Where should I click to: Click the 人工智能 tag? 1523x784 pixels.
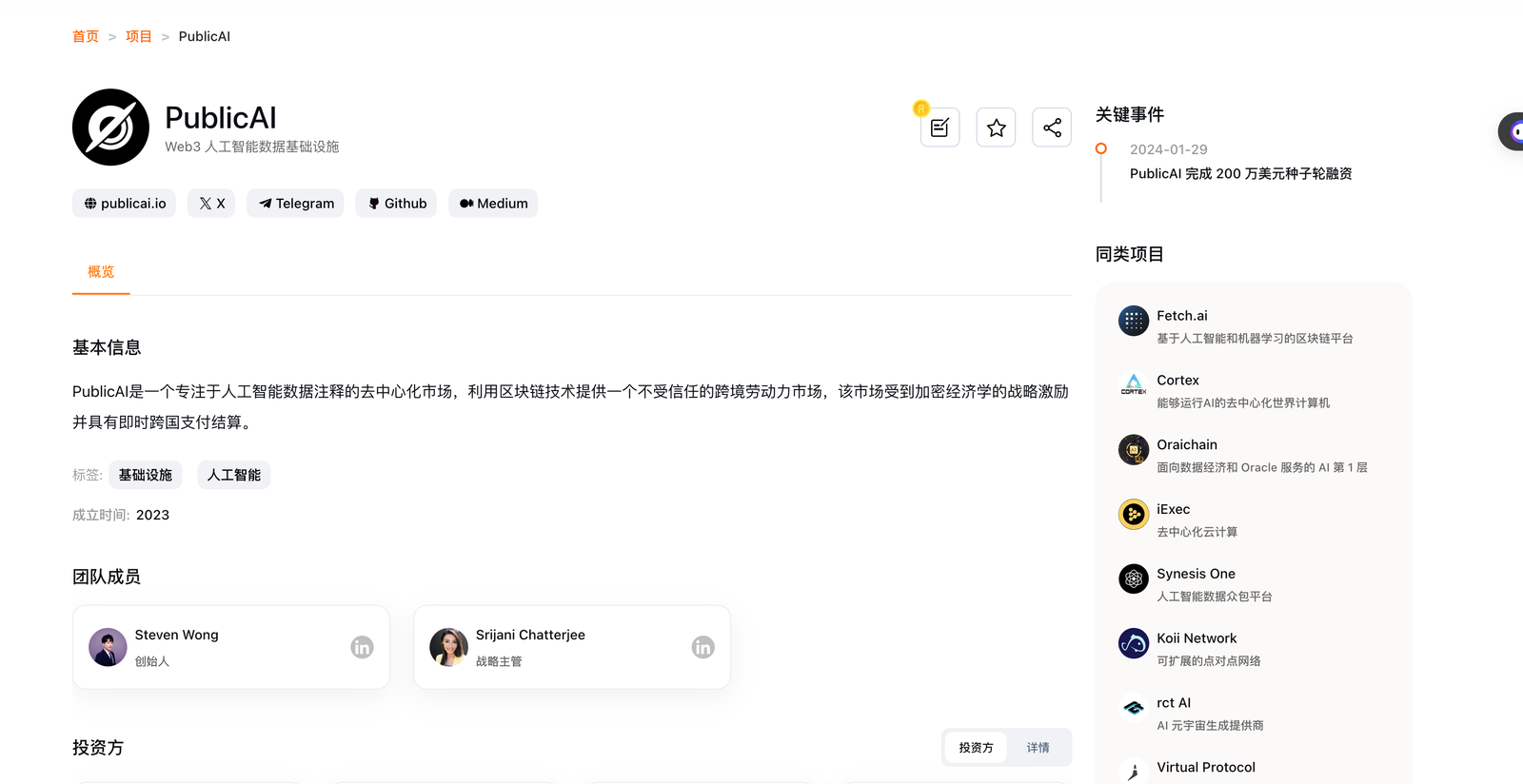coord(234,475)
